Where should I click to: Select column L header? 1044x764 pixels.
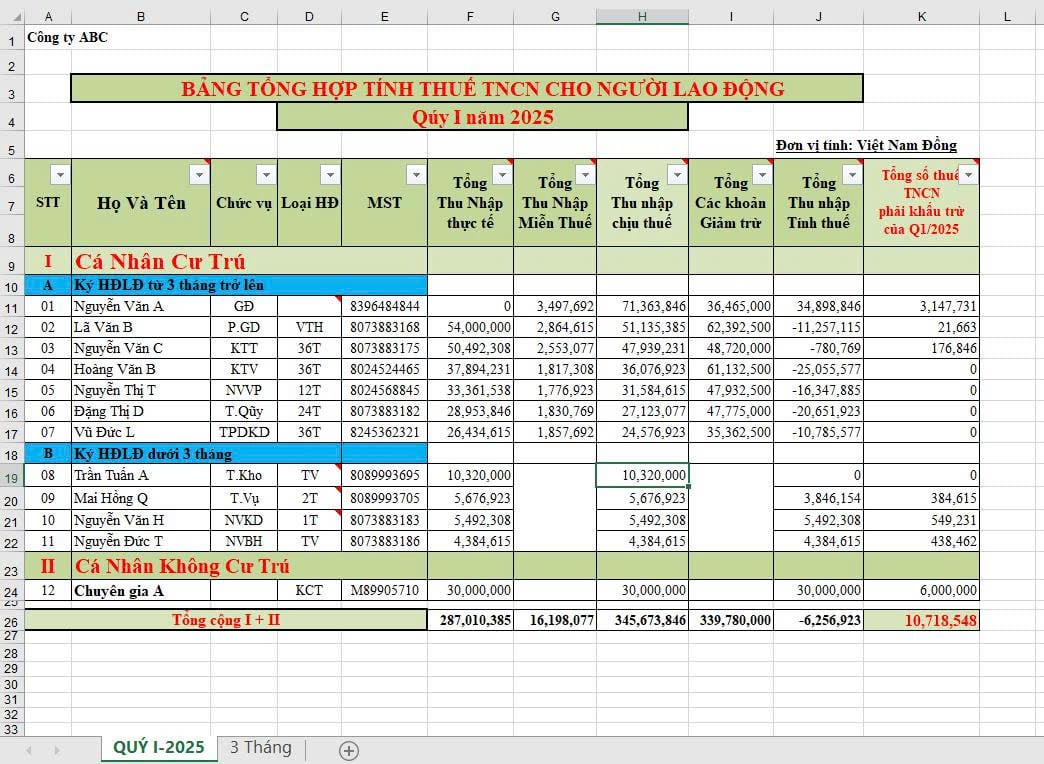point(1007,17)
